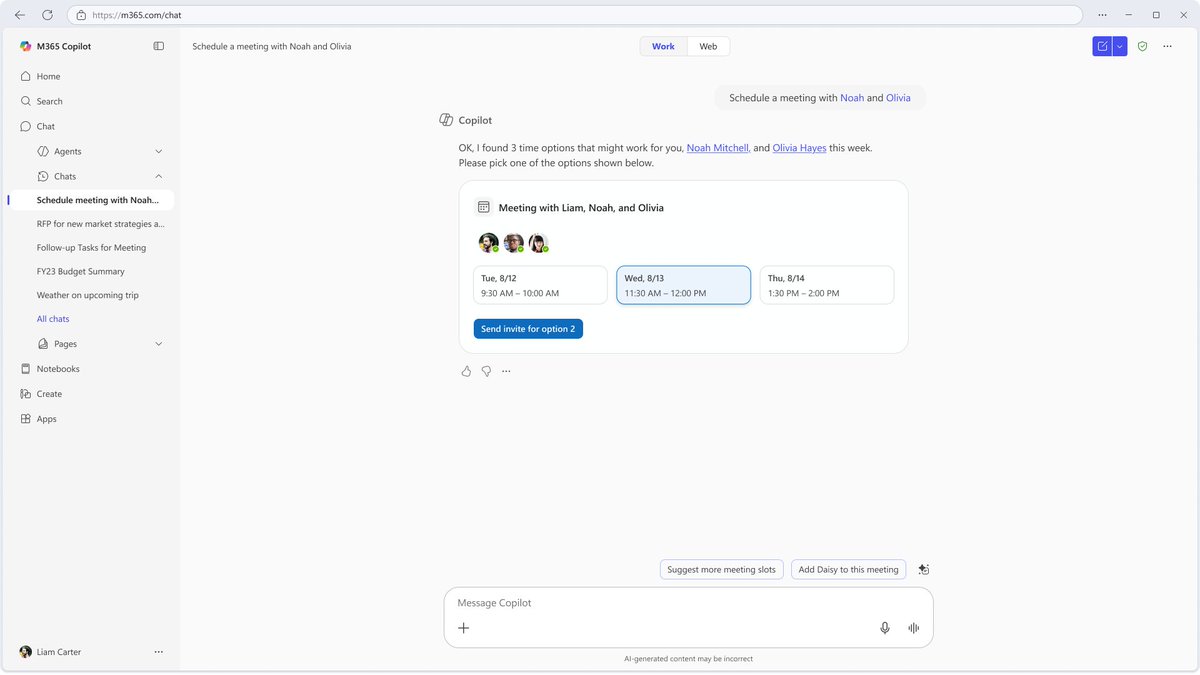Open ellipsis menu next to Liam Carter

coord(158,652)
